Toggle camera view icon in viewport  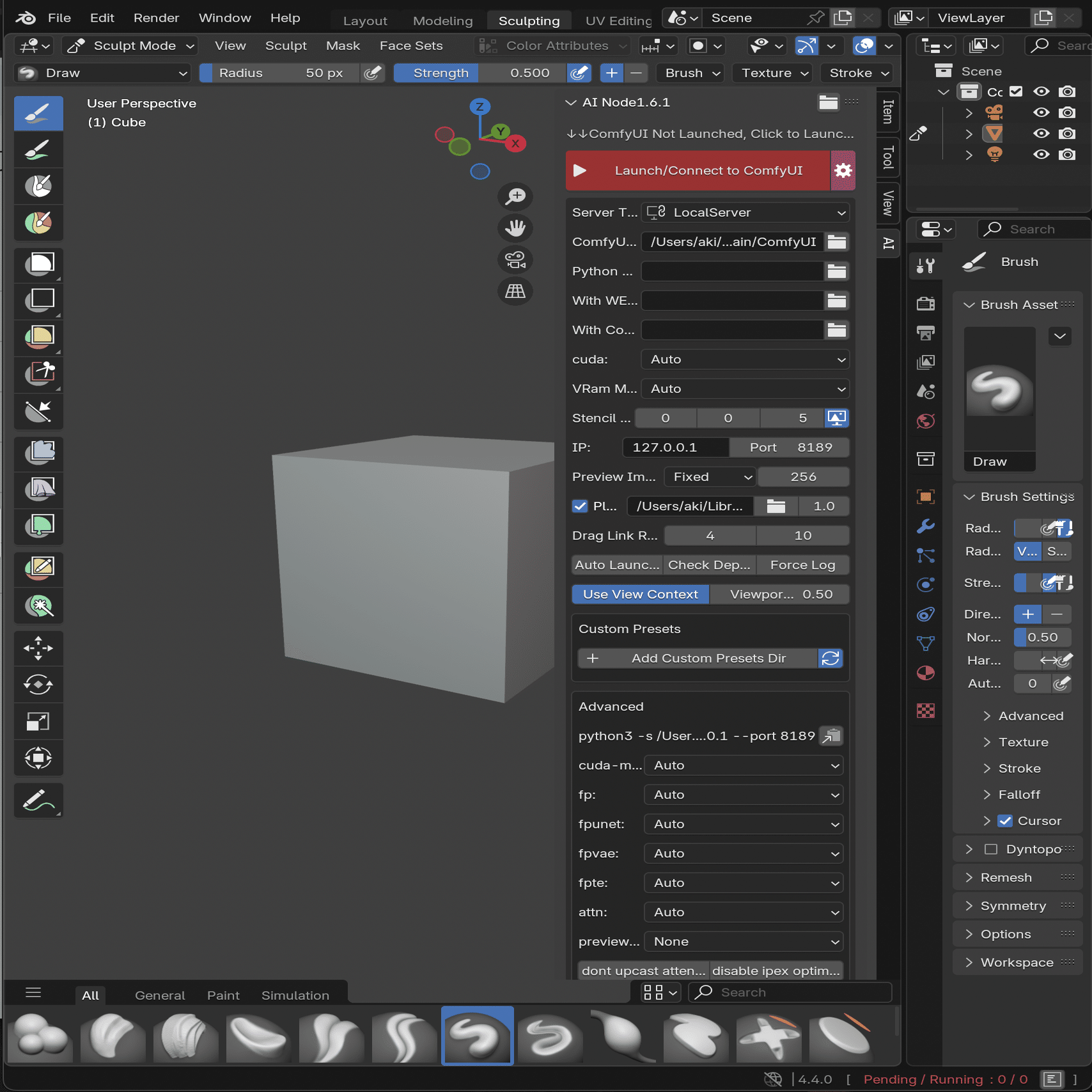click(515, 260)
